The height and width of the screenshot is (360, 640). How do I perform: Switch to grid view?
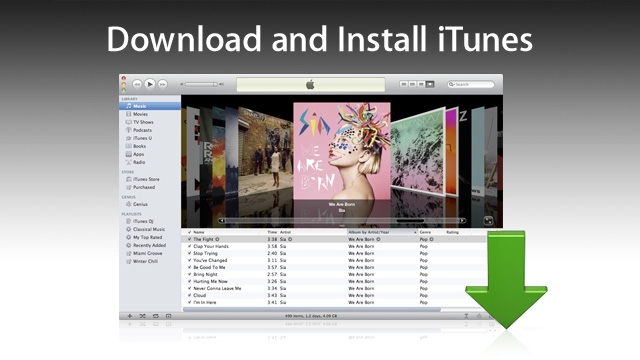421,84
